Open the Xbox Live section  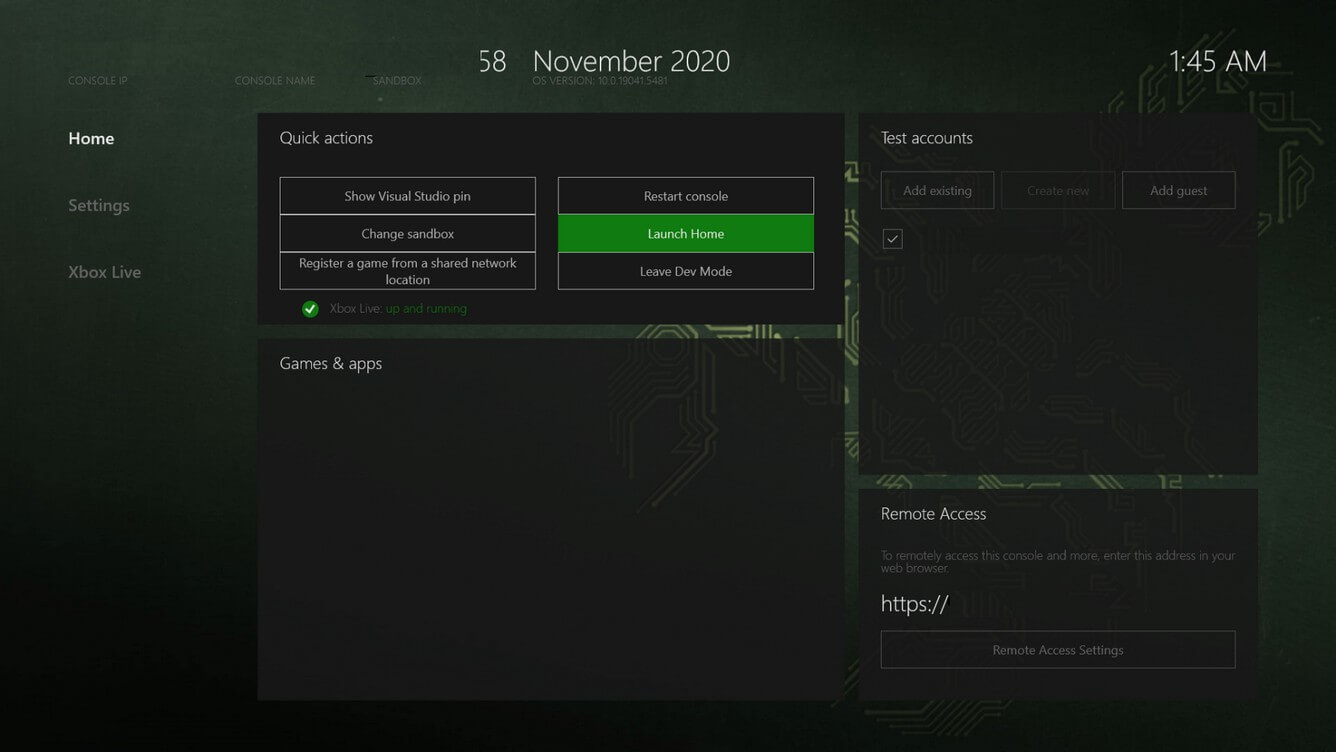click(104, 272)
